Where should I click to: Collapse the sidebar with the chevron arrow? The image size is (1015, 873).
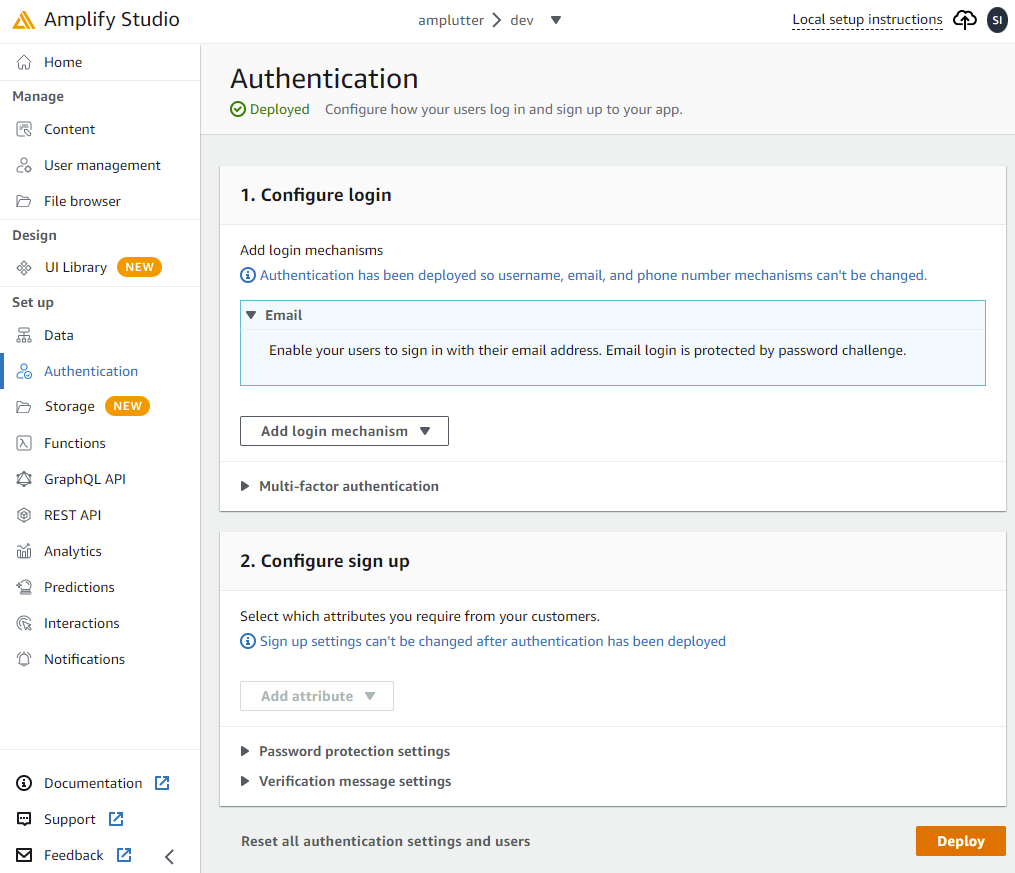pos(170,857)
